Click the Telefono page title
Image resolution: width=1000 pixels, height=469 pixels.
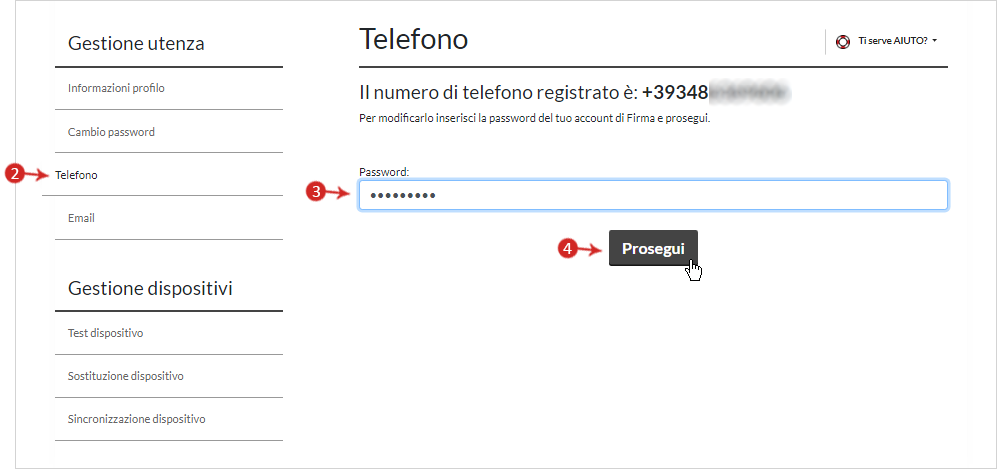[x=414, y=39]
